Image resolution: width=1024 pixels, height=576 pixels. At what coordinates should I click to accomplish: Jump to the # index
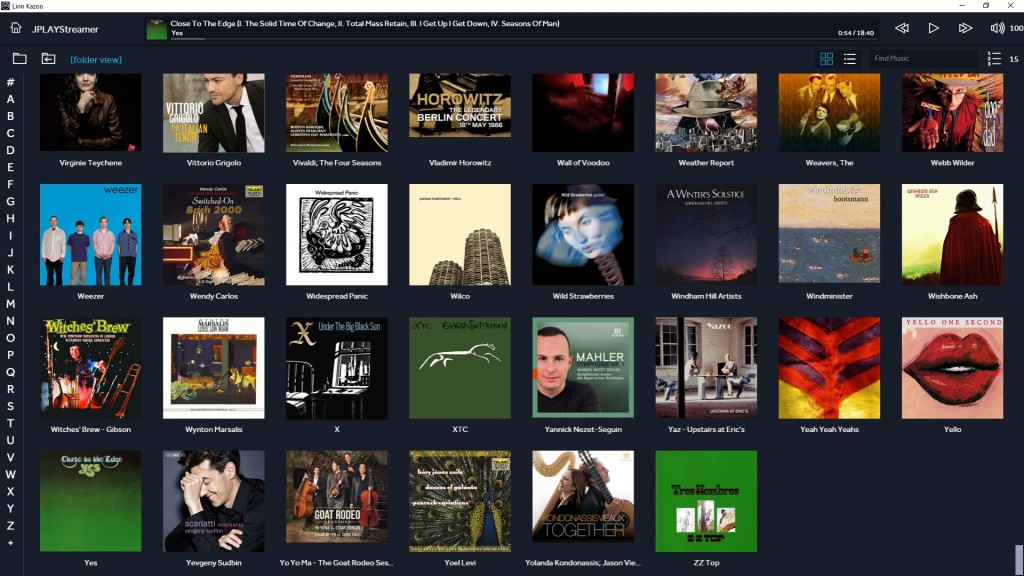[x=10, y=82]
